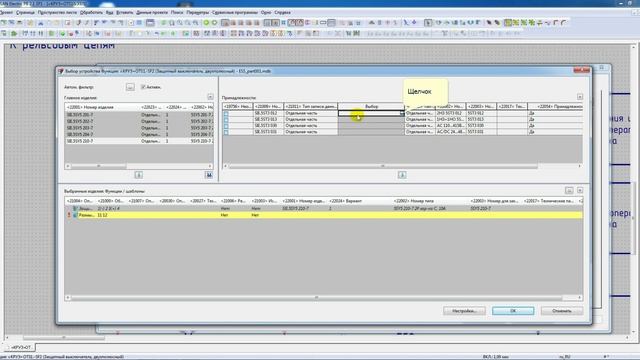Click the Отменить button
640x360 pixels.
tap(562, 311)
